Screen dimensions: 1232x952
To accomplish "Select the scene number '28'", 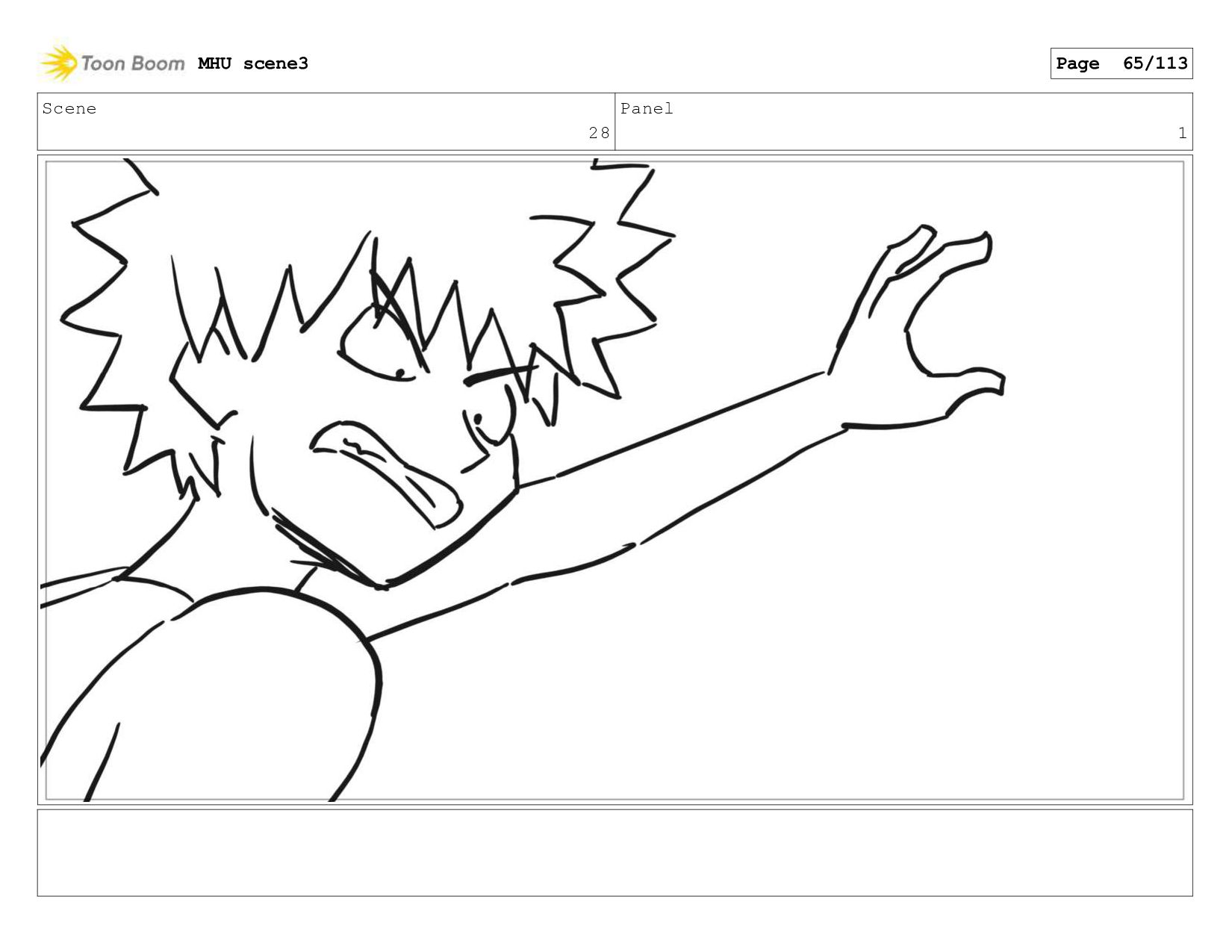I will tap(599, 133).
